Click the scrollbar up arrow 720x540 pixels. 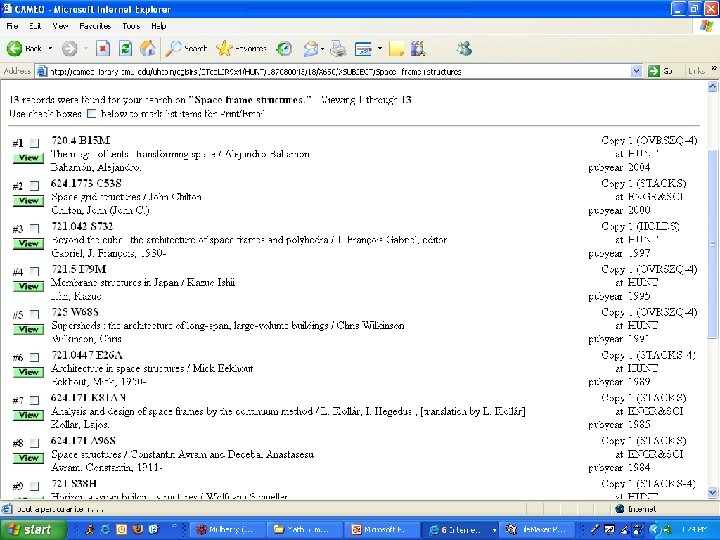(712, 86)
